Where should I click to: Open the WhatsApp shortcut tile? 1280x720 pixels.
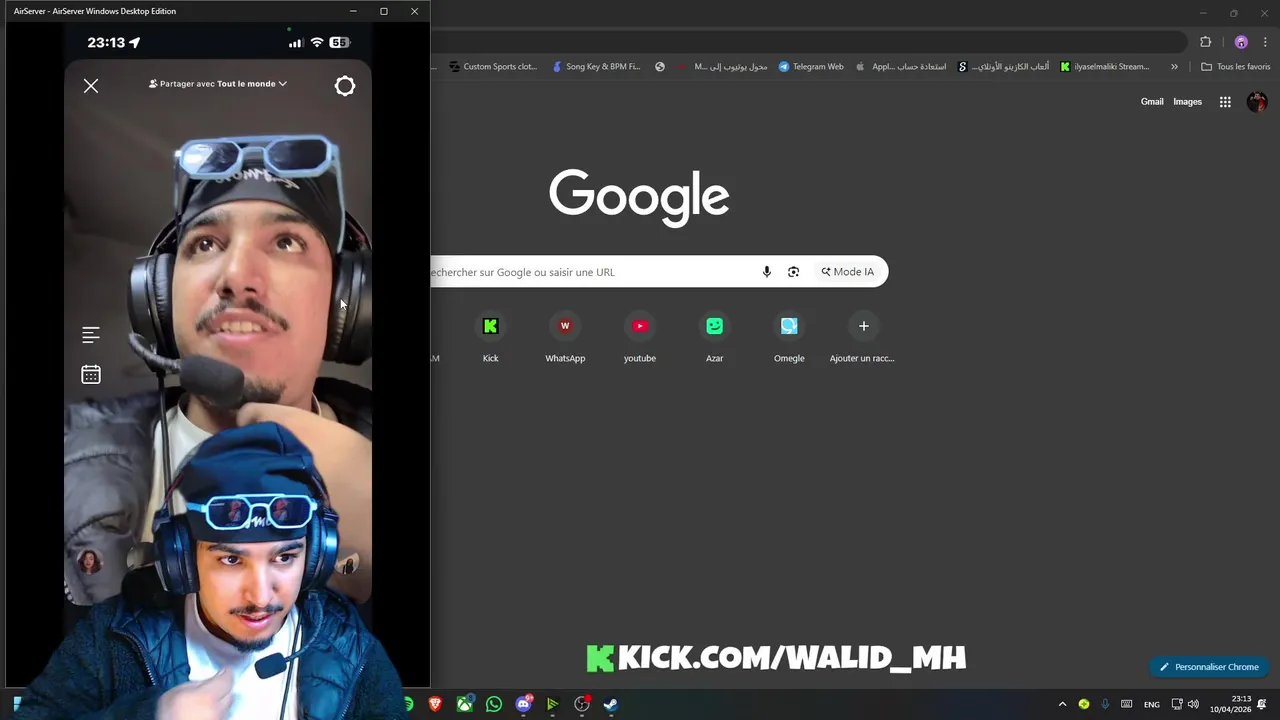coord(565,338)
